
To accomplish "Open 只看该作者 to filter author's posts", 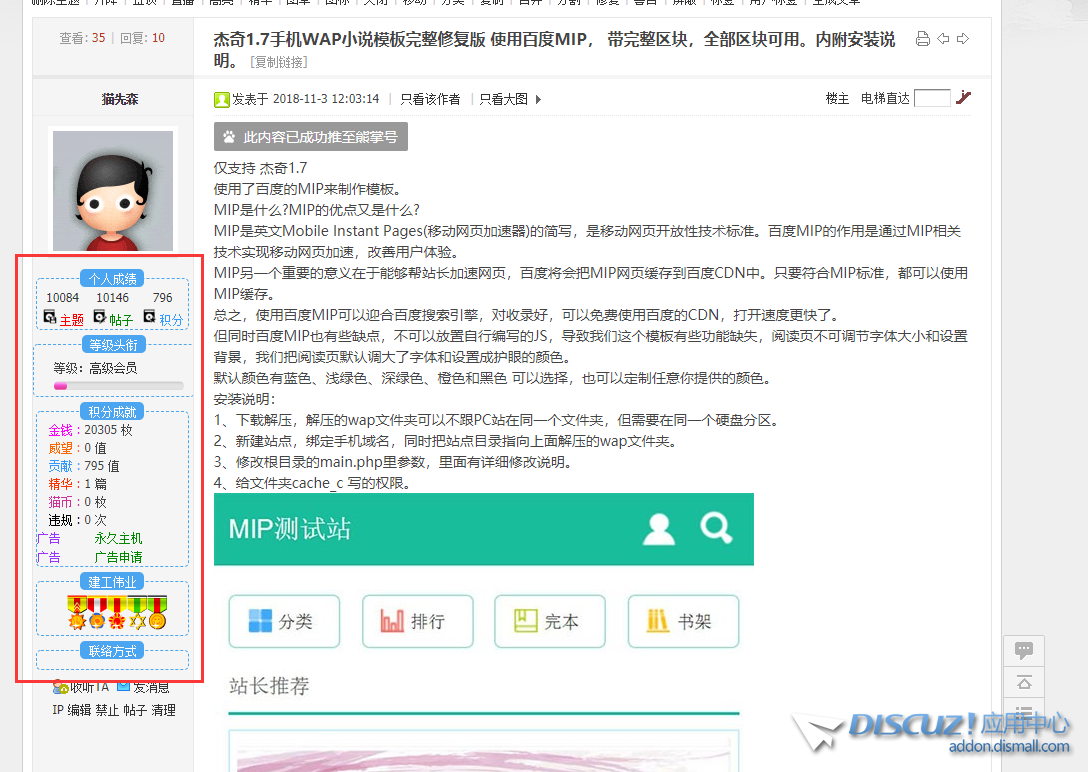I will [x=430, y=99].
